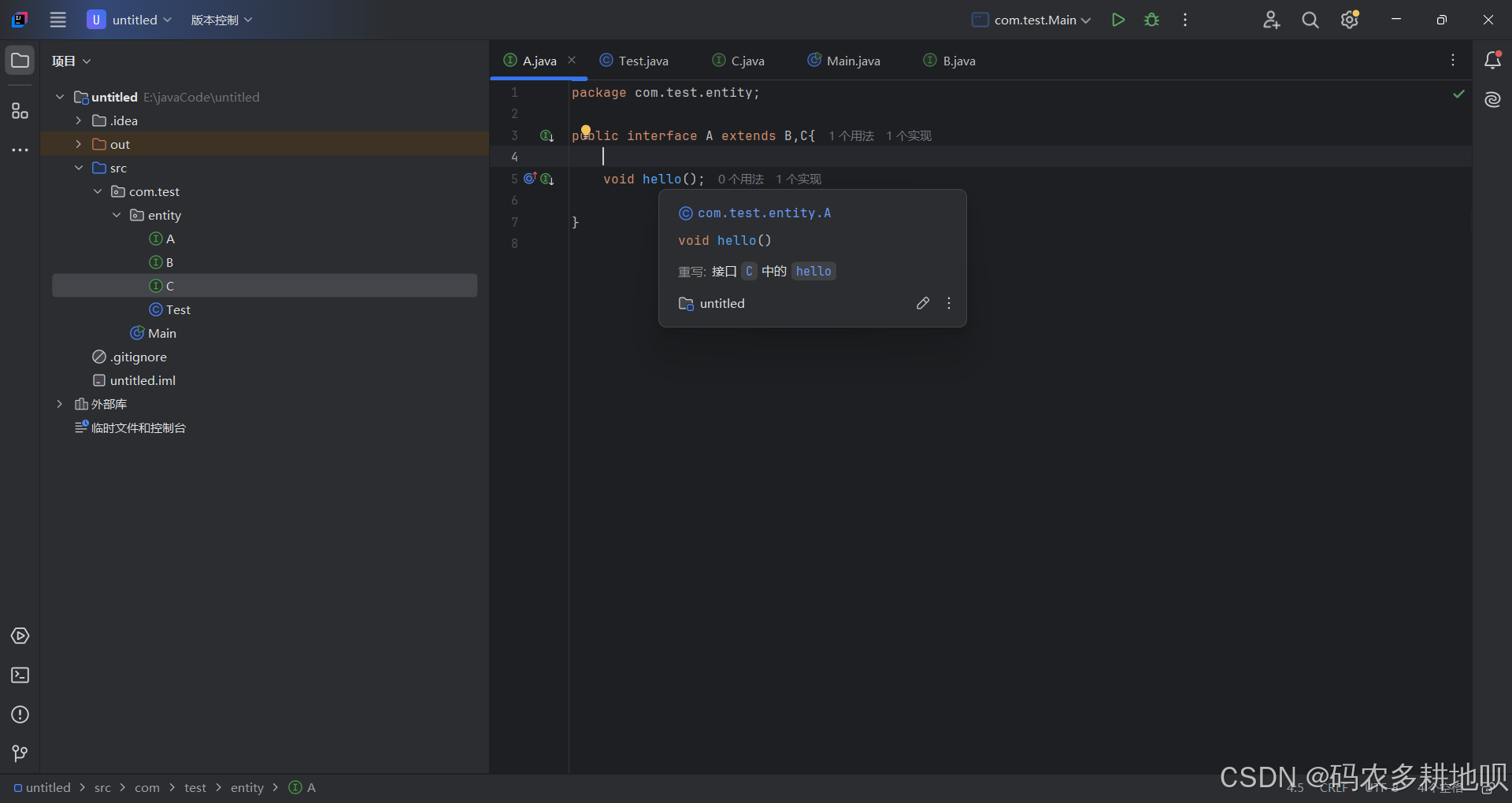Switch to the C.java tab
1512x803 pixels.
coord(738,61)
